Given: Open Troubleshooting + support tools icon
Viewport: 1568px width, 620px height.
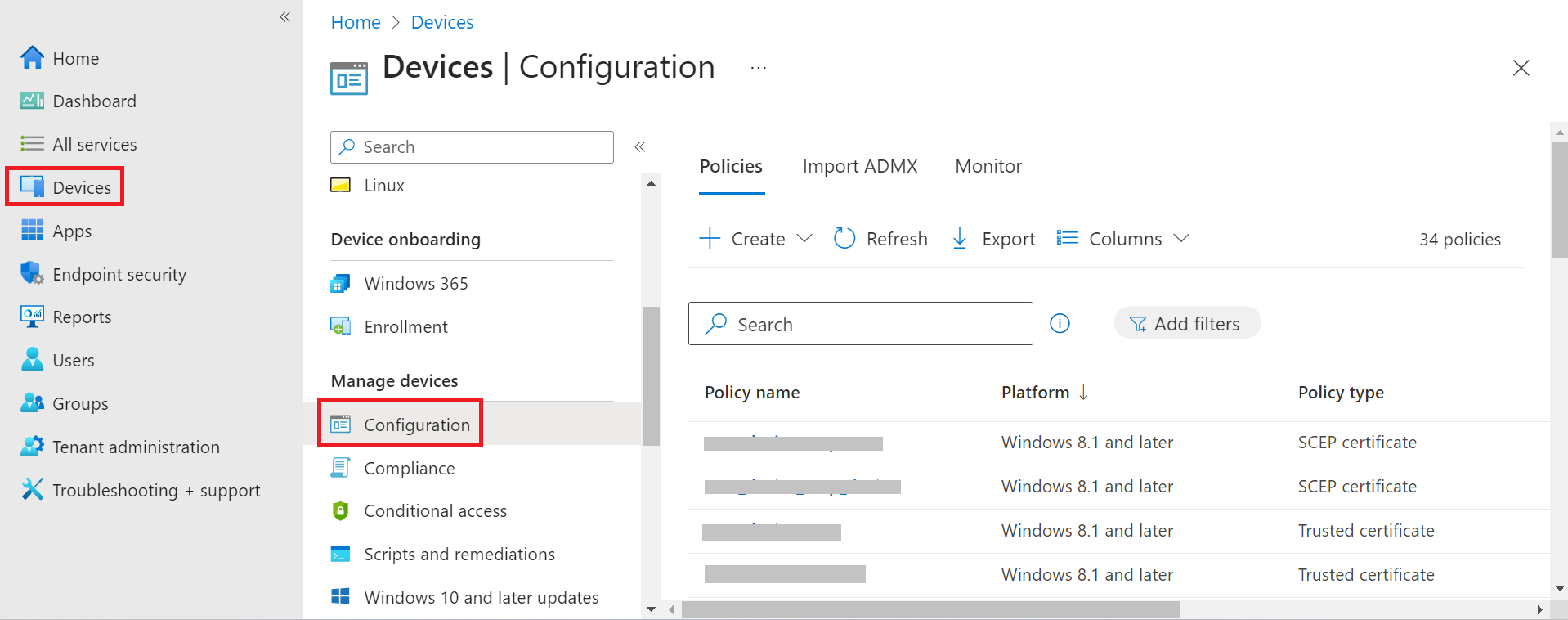Looking at the screenshot, I should click(33, 490).
